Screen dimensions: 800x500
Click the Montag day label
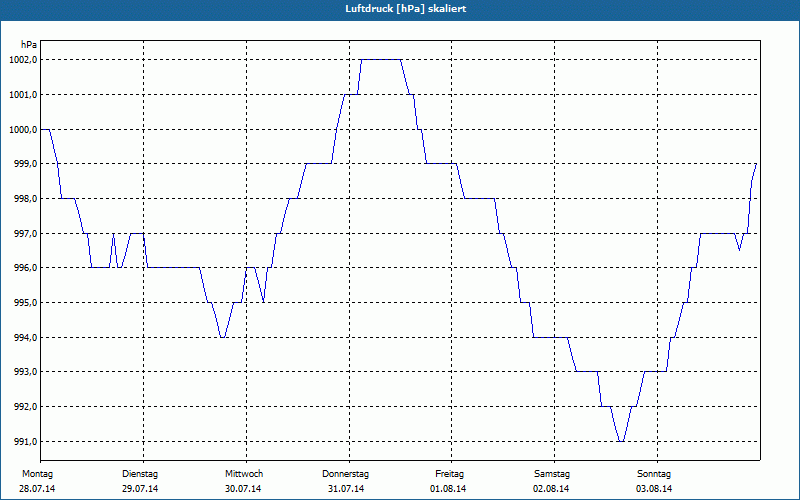(x=37, y=474)
